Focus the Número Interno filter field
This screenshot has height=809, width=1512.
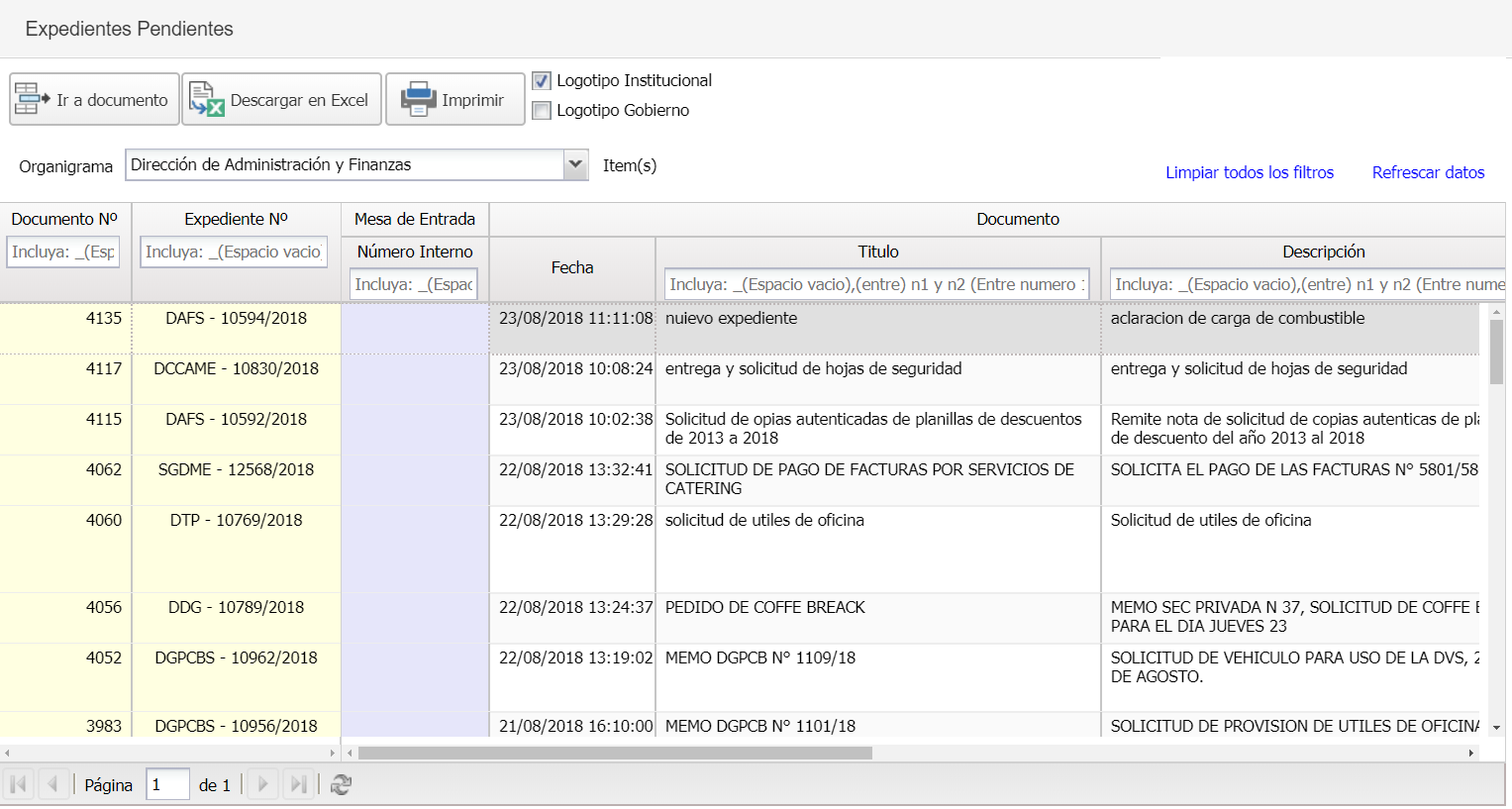pyautogui.click(x=414, y=284)
